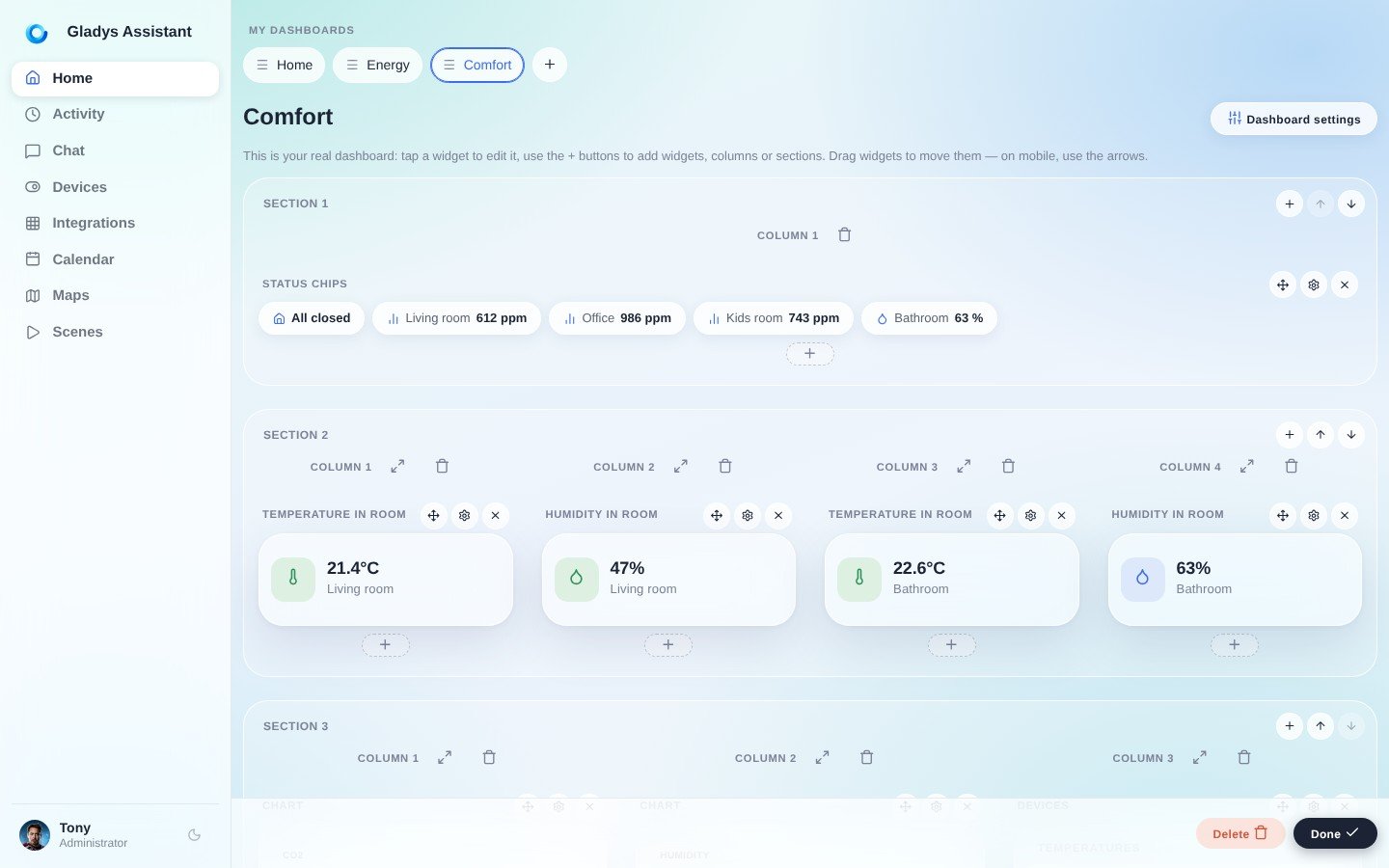Go to Chat in the sidebar

pos(115,150)
